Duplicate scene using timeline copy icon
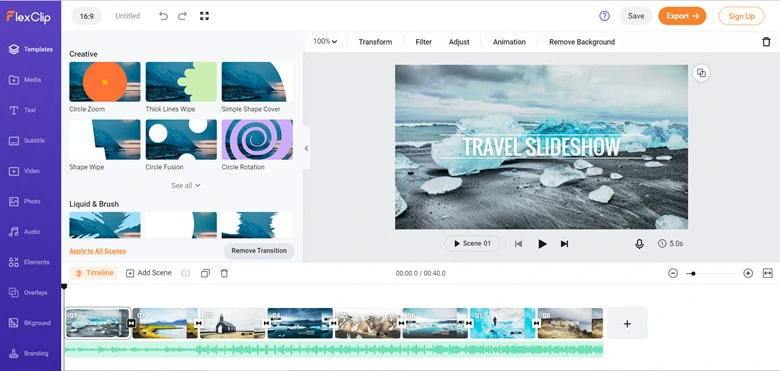 (x=205, y=273)
